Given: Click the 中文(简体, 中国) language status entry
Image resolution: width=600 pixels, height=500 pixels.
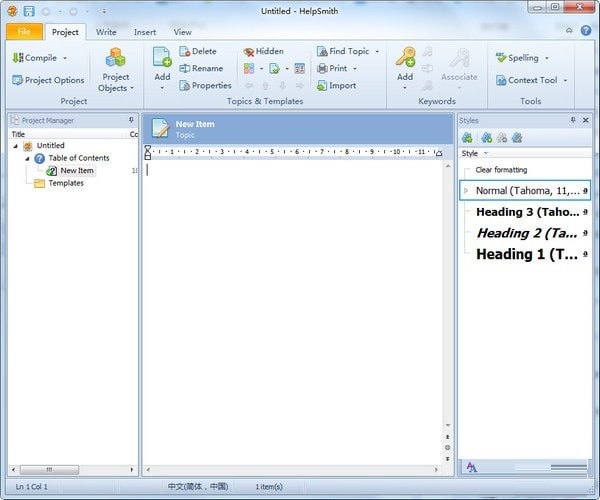Looking at the screenshot, I should [x=198, y=487].
